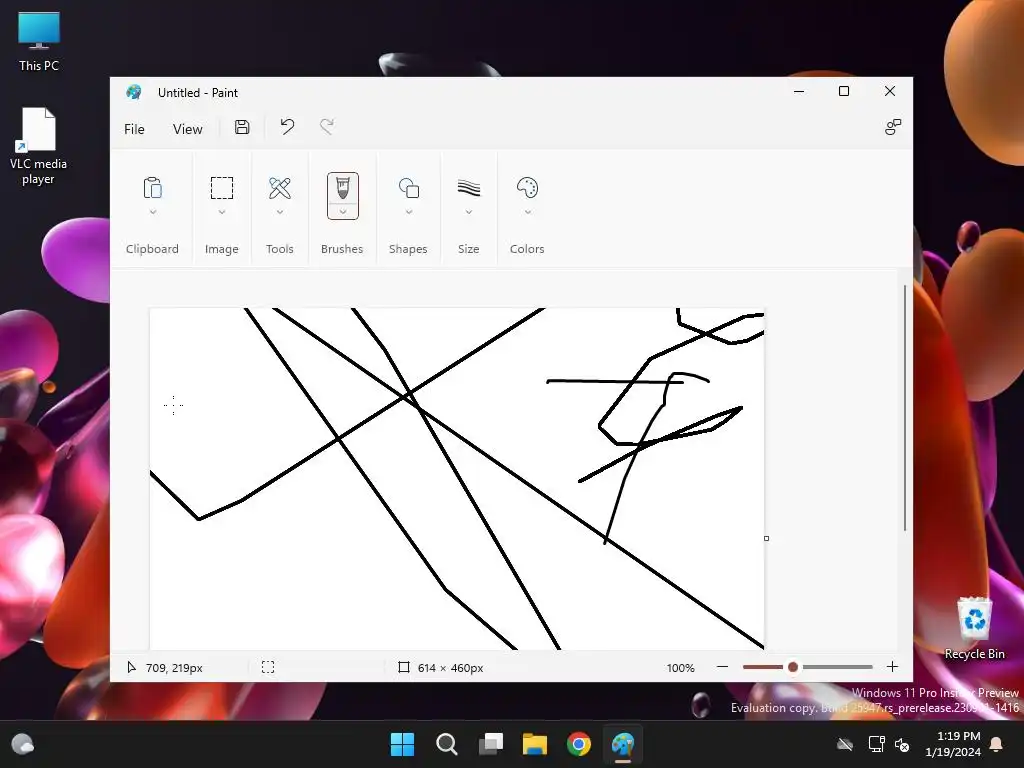Screen dimensions: 1024x768
Task: Open the This PC desktop icon
Action: tap(39, 41)
